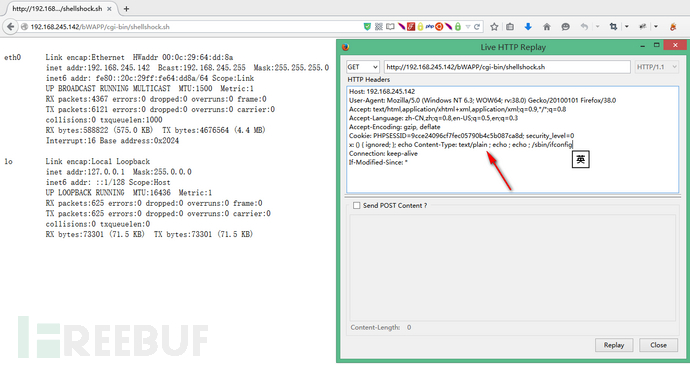Click the Firebug-style icon at toolbar end

[x=673, y=27]
